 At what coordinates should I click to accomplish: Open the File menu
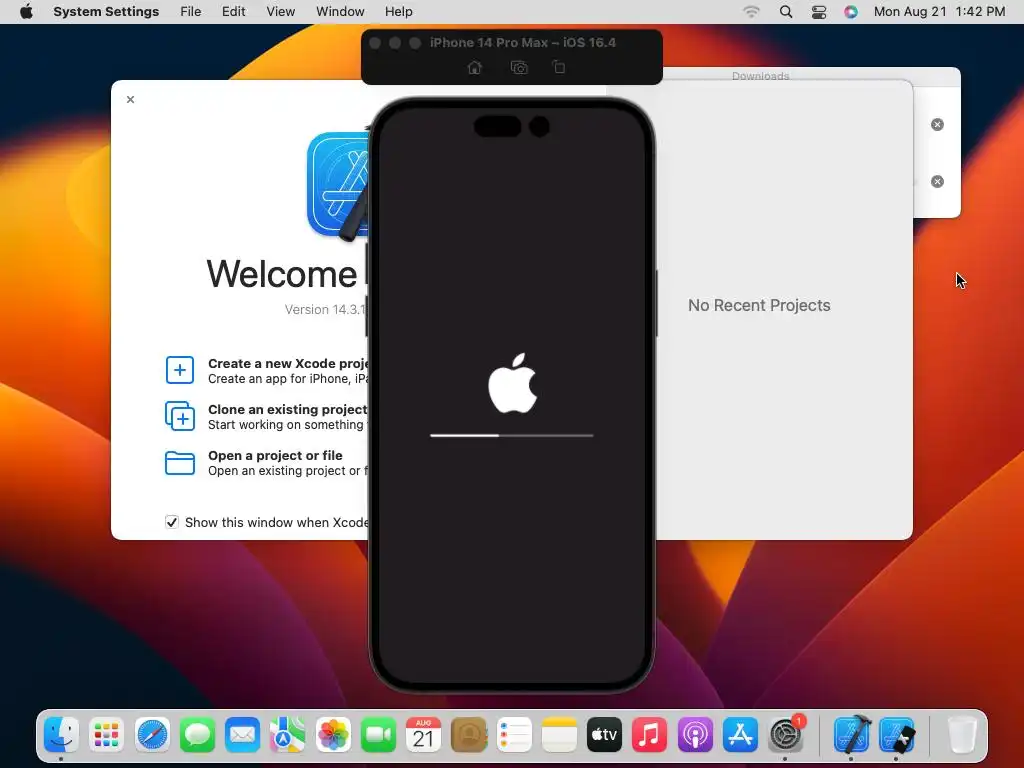pos(191,12)
